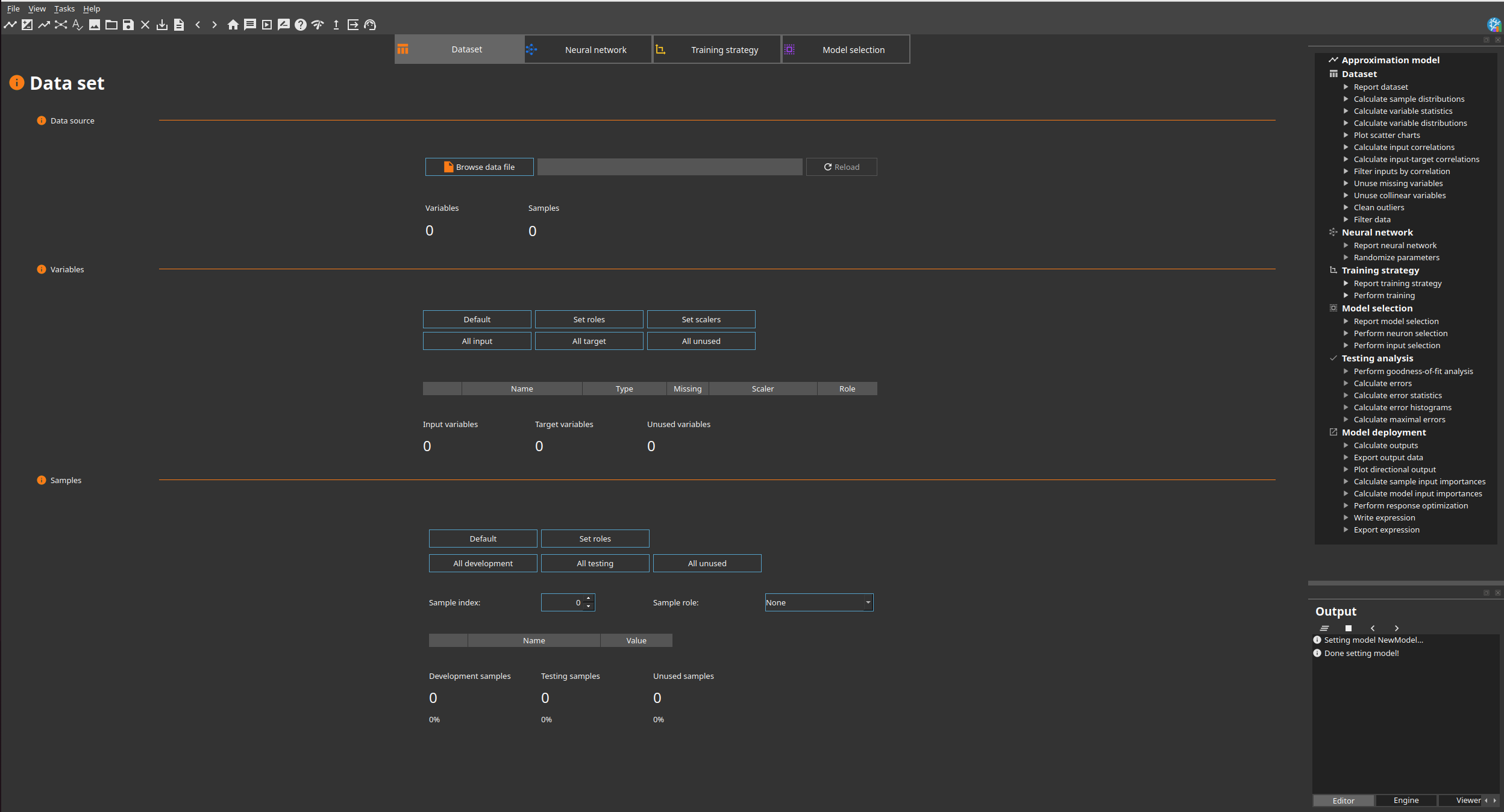
Task: Click the network-nodes toolbar icon
Action: [x=61, y=25]
